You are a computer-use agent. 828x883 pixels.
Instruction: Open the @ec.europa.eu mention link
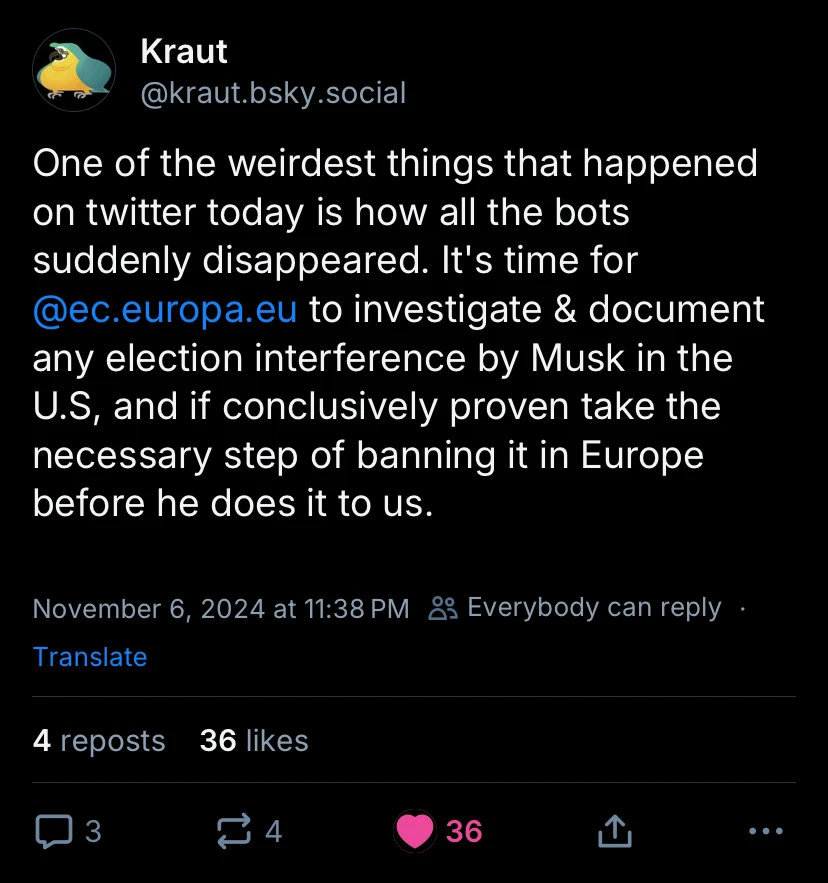pyautogui.click(x=165, y=309)
